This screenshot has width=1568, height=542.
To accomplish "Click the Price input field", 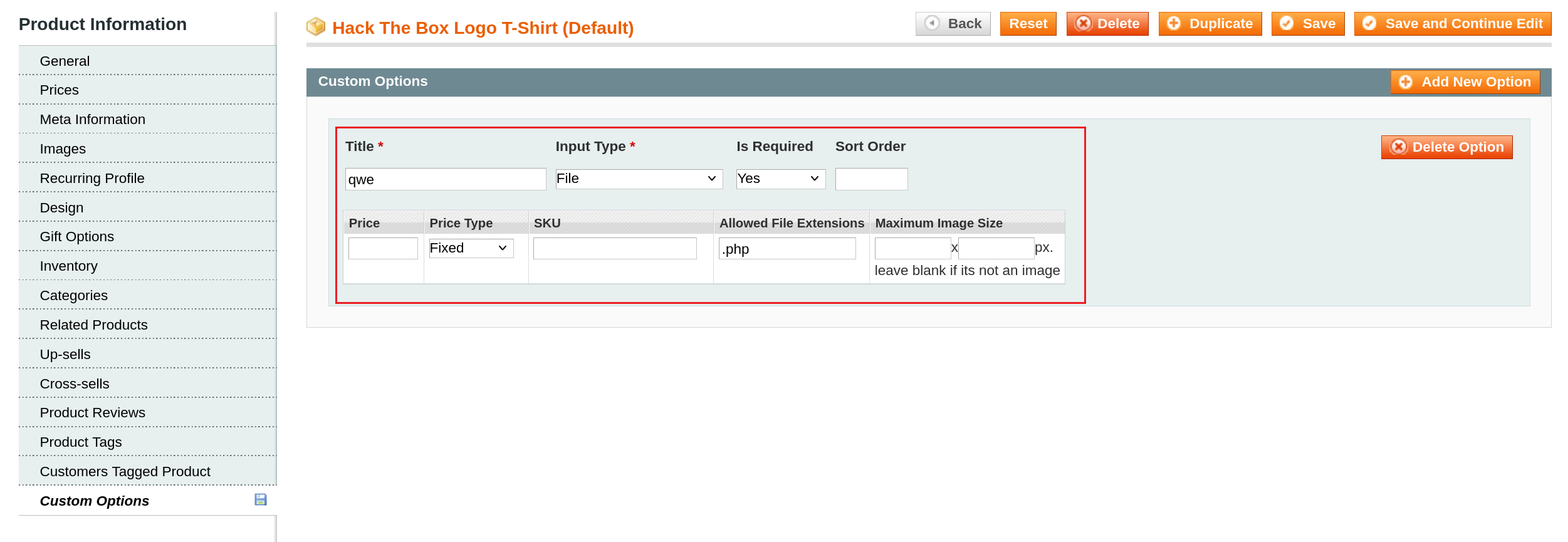I will 383,248.
